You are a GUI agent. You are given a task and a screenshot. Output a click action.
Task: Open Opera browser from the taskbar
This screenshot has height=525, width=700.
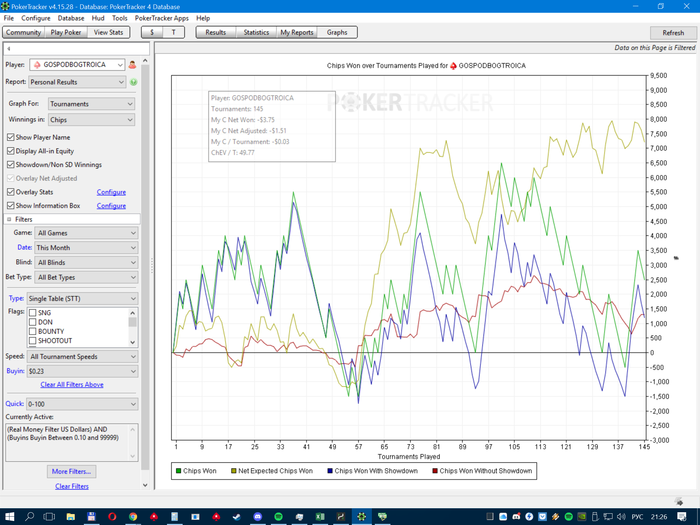coord(112,517)
